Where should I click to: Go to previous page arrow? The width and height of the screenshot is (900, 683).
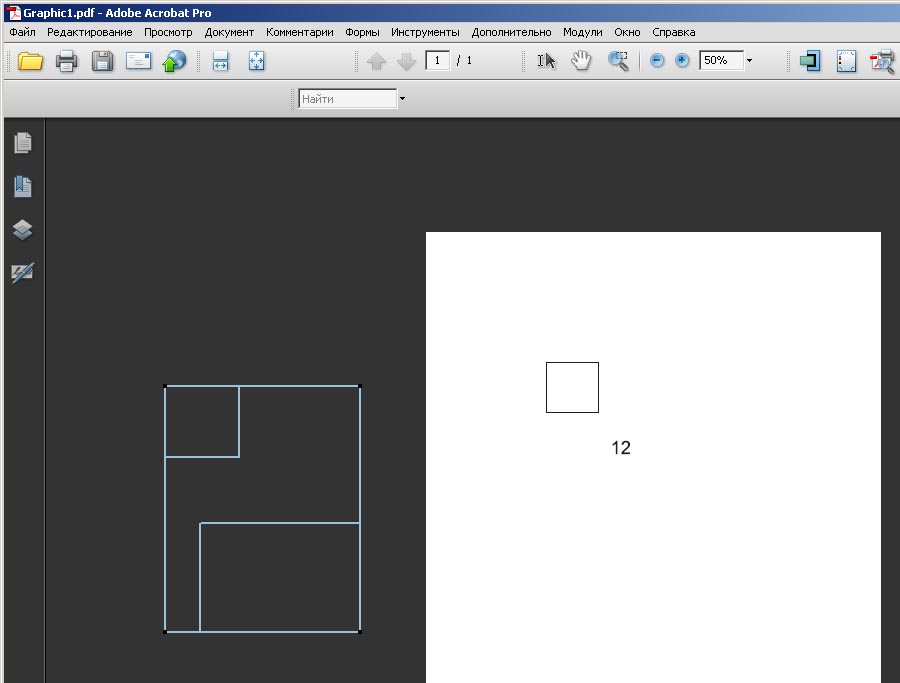point(377,61)
